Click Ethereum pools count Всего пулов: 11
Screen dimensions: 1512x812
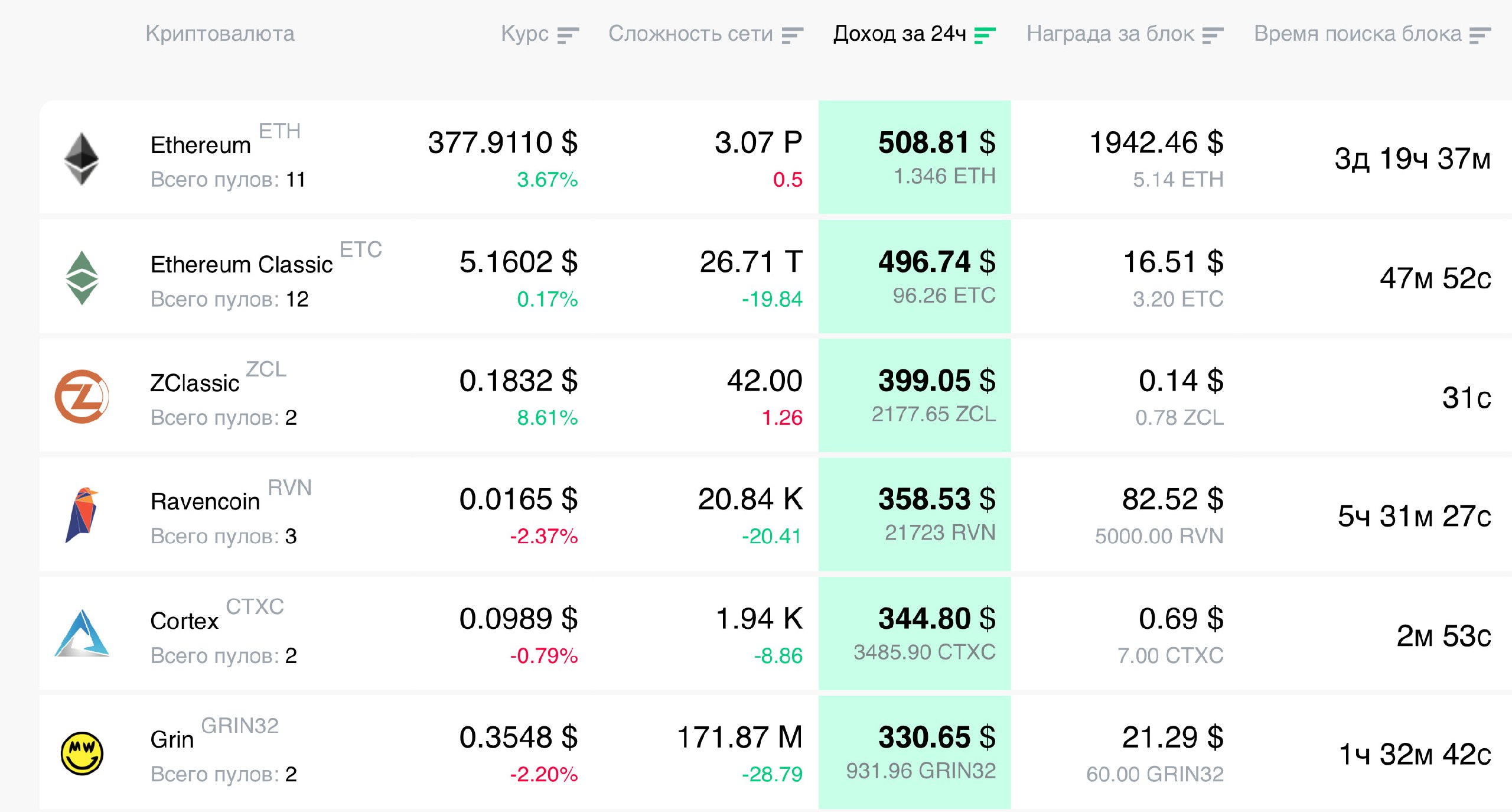[228, 180]
